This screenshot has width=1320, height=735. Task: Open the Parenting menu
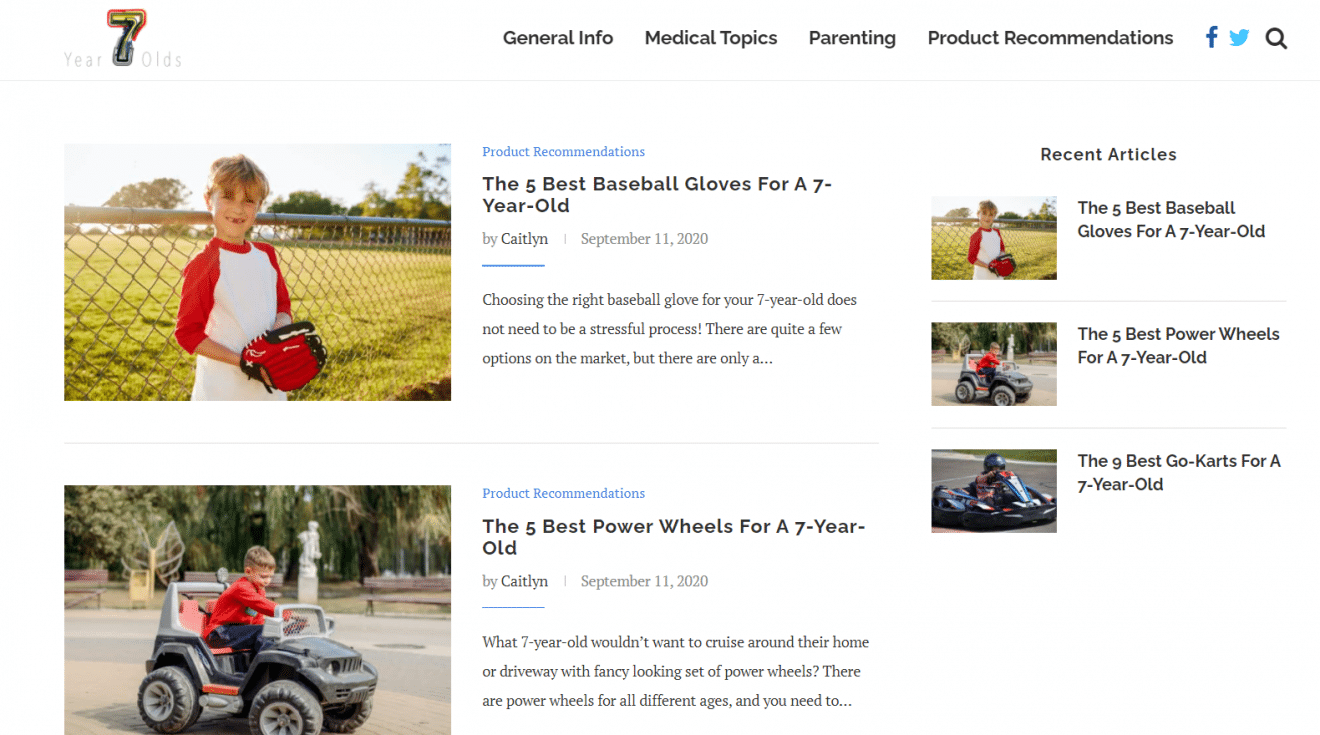coord(852,38)
